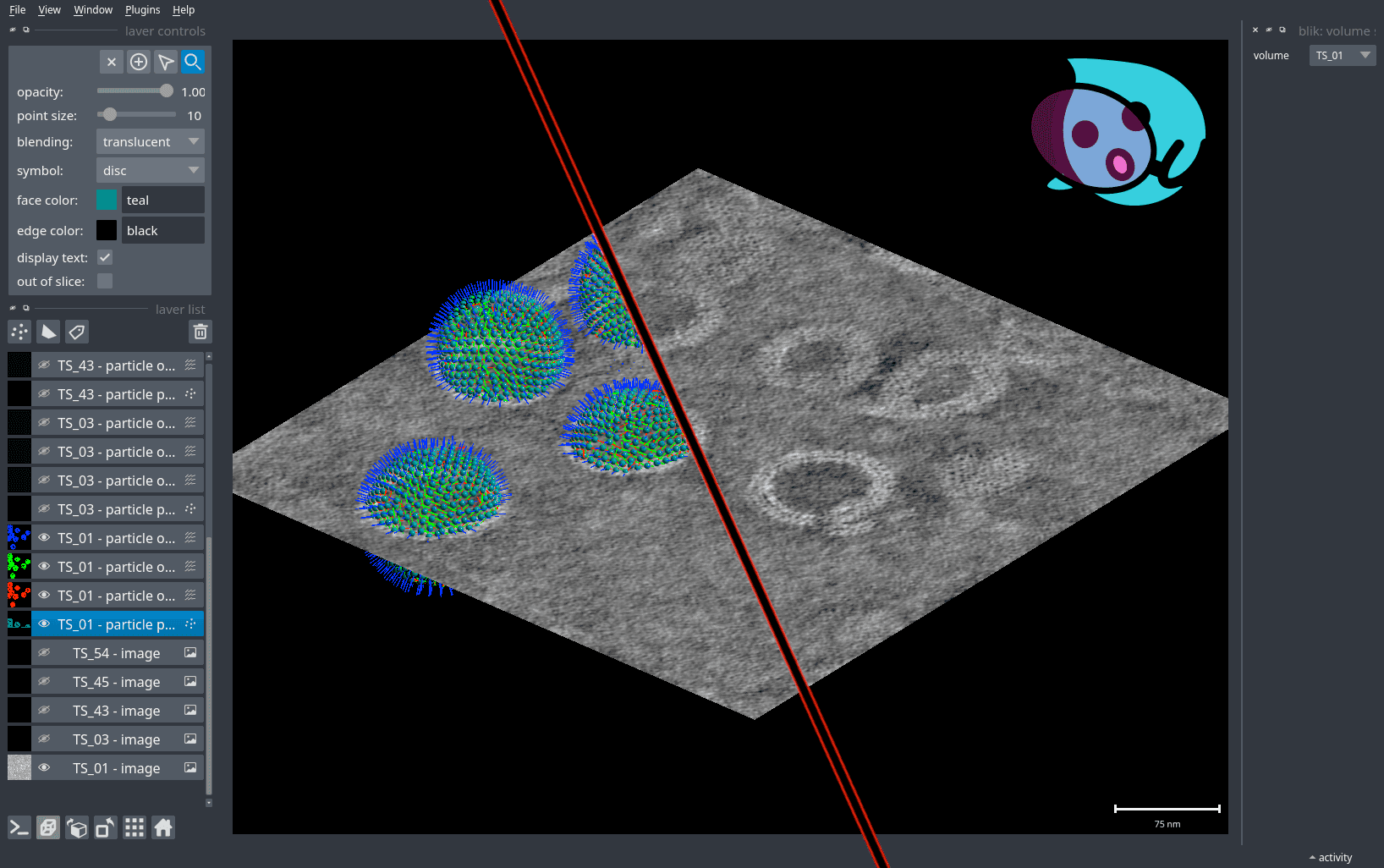Click the vectors type icon on top TS_43 particle o... row
This screenshot has width=1384, height=868.
(190, 365)
